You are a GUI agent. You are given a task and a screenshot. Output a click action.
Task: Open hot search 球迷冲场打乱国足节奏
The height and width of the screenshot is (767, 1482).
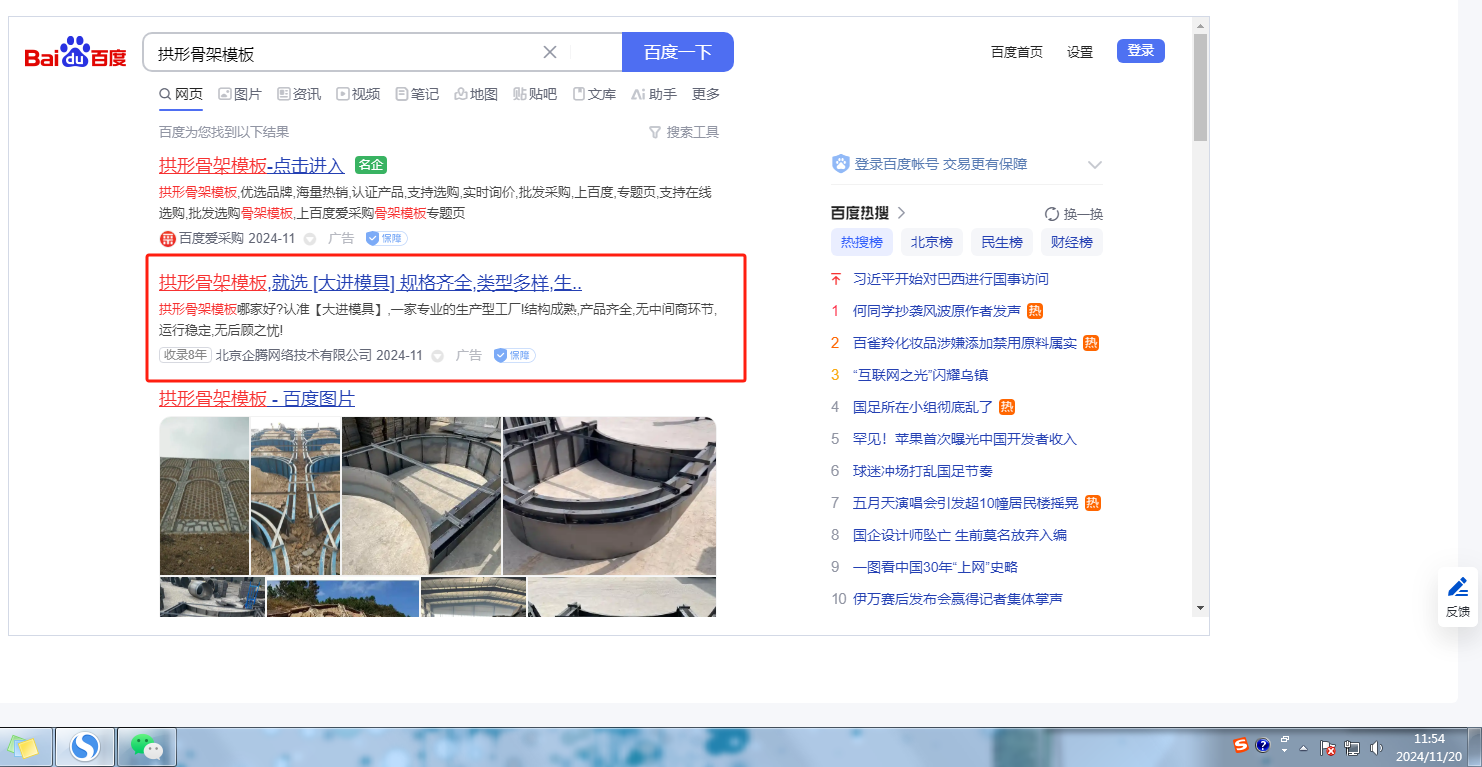tap(923, 471)
